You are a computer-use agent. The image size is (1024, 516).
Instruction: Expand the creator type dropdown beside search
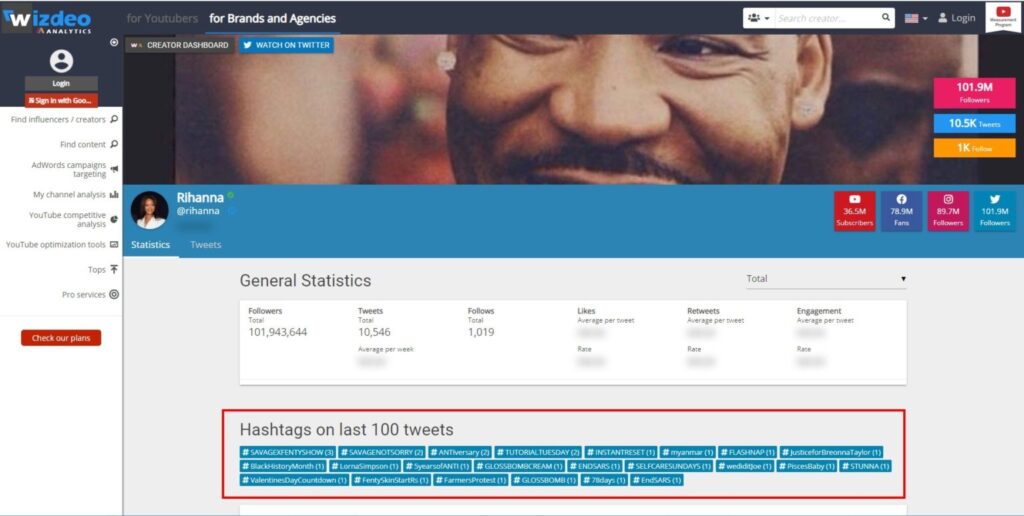(x=757, y=18)
